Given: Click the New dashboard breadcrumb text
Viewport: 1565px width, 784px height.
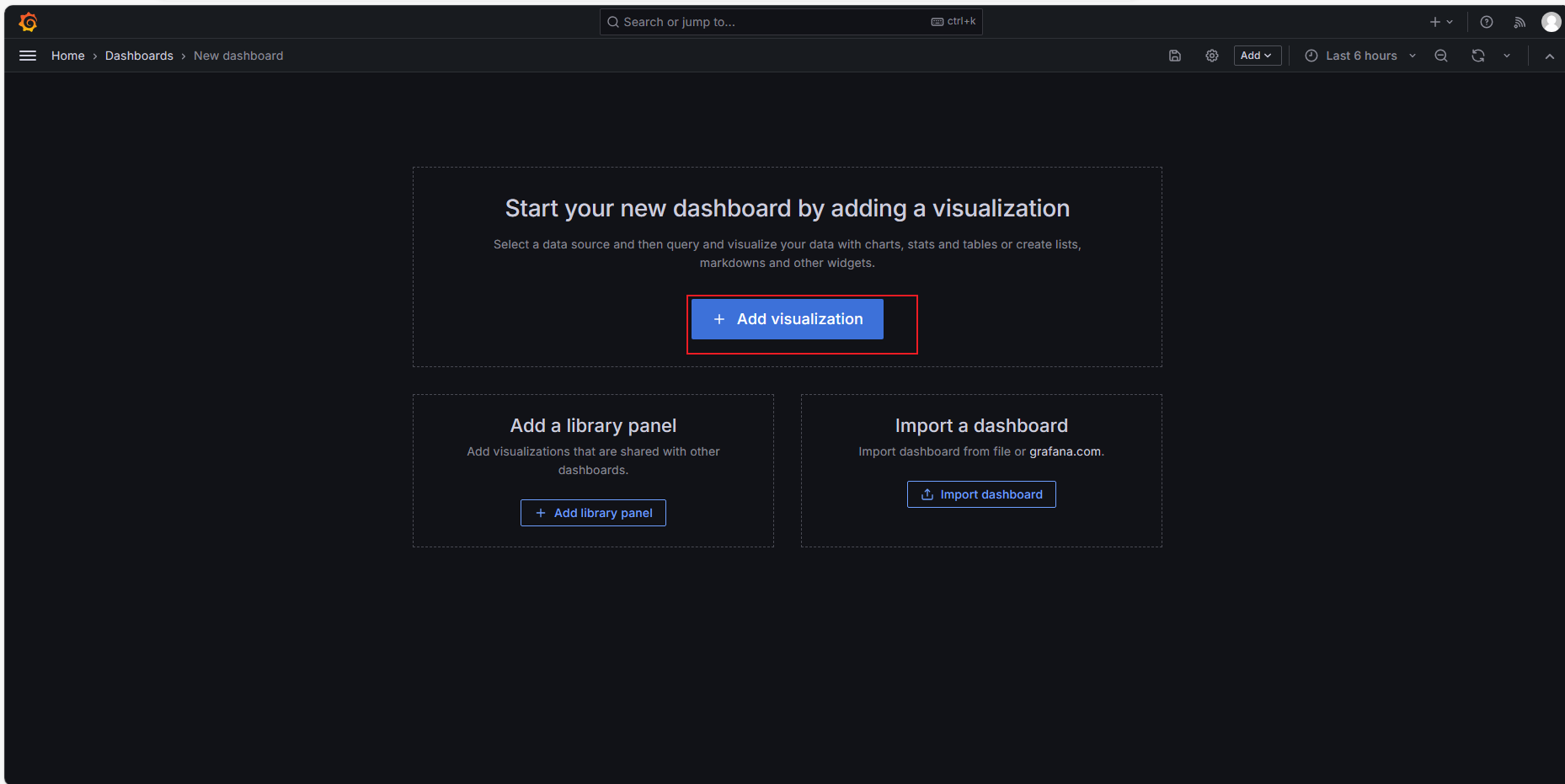Looking at the screenshot, I should pos(238,56).
